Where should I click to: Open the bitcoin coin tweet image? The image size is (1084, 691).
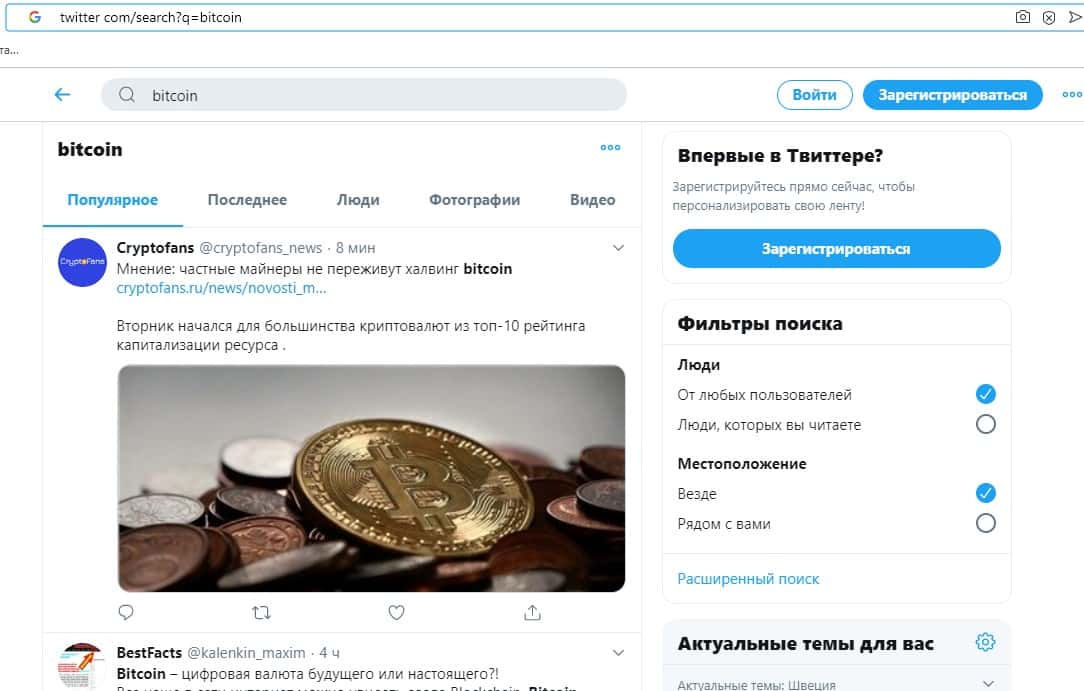pos(371,478)
